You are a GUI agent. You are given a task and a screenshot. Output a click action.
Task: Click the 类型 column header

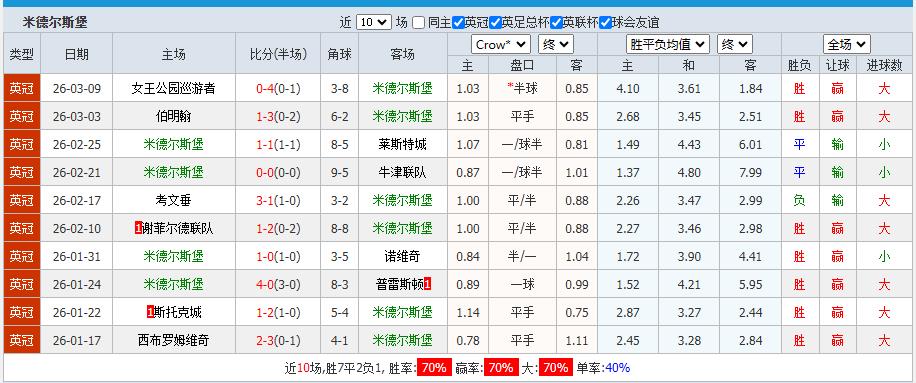click(22, 54)
